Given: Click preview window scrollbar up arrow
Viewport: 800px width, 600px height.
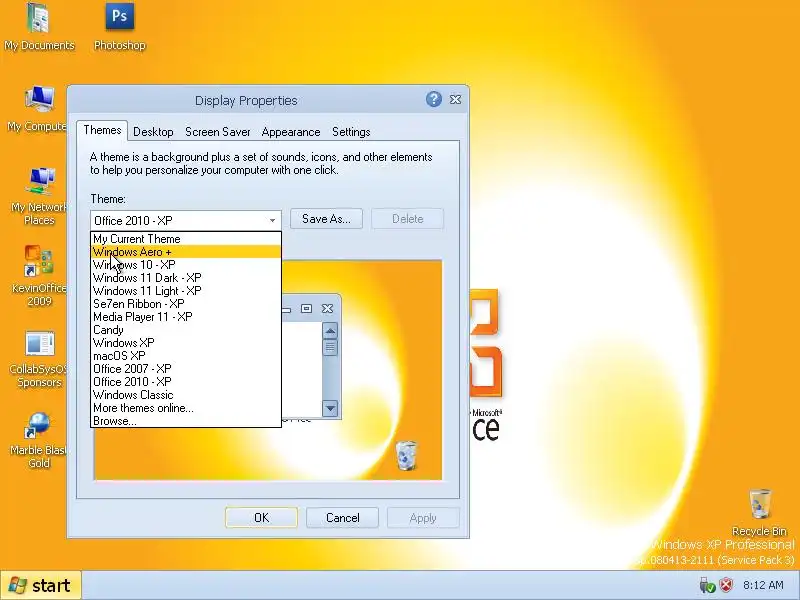Looking at the screenshot, I should (x=330, y=331).
